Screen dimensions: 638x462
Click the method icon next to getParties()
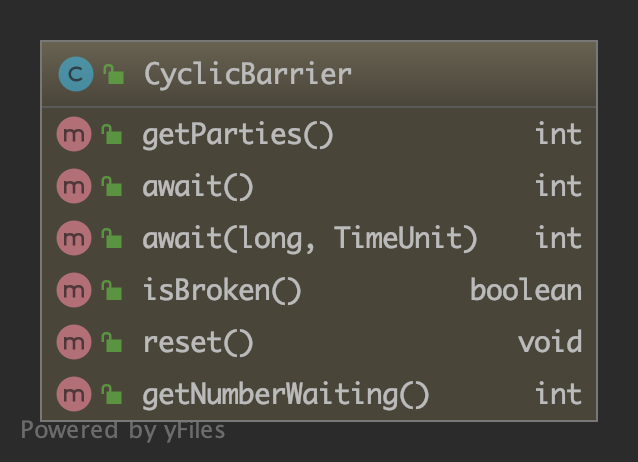click(73, 134)
